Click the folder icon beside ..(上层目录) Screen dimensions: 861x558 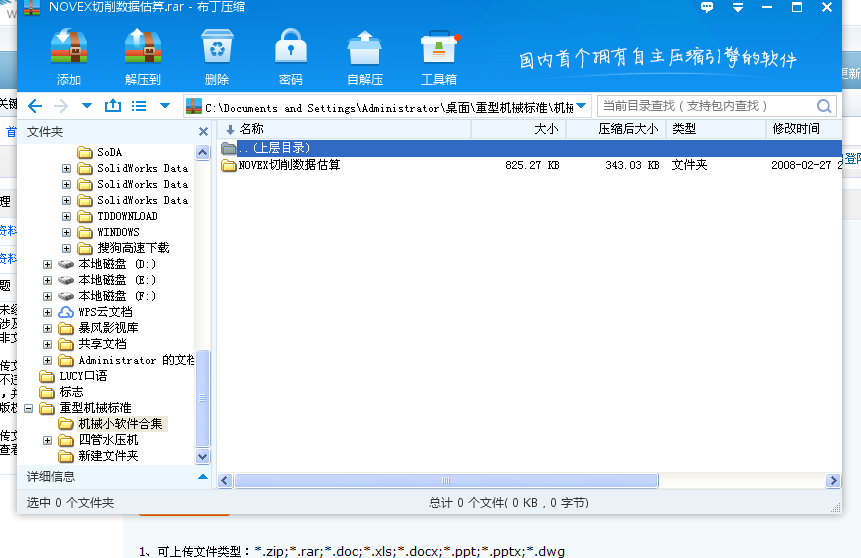(228, 148)
